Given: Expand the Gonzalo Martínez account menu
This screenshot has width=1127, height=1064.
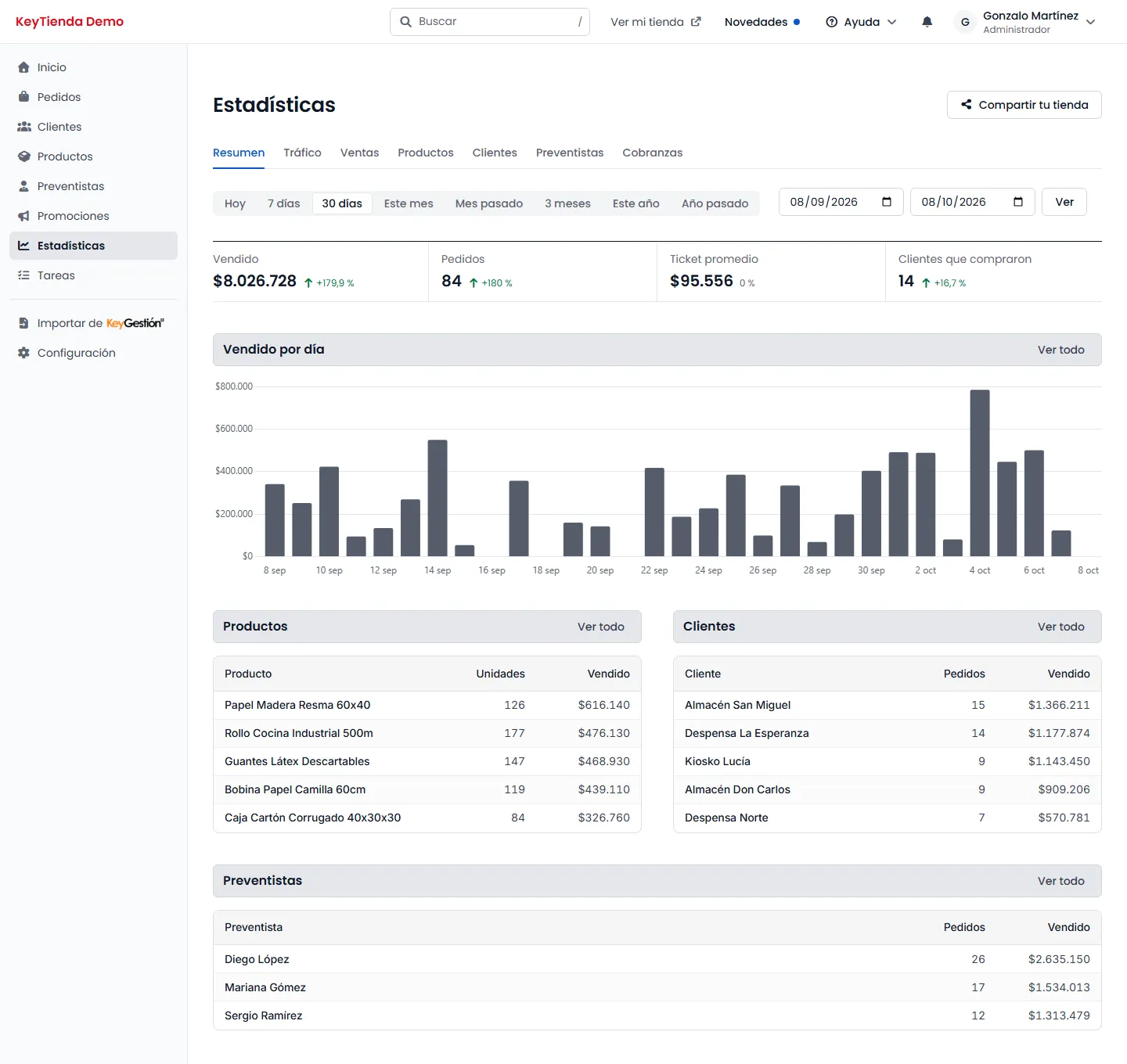Looking at the screenshot, I should pyautogui.click(x=1091, y=22).
